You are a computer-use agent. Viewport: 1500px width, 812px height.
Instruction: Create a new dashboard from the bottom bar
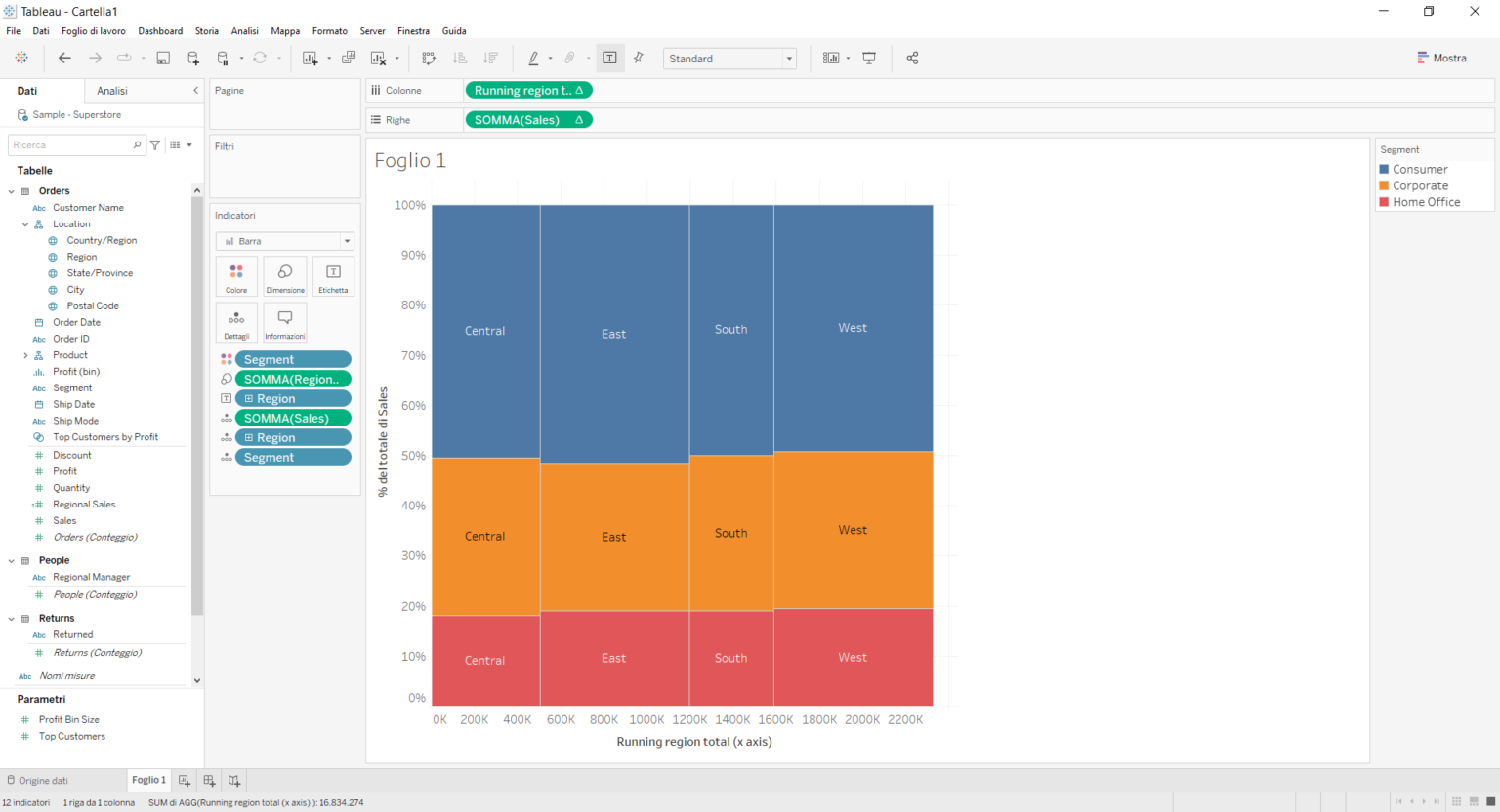(209, 780)
